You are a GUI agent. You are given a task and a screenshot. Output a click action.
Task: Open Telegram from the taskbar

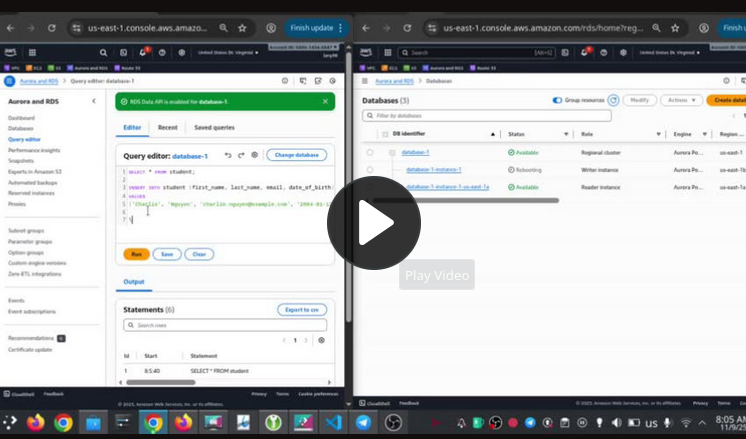[x=363, y=423]
